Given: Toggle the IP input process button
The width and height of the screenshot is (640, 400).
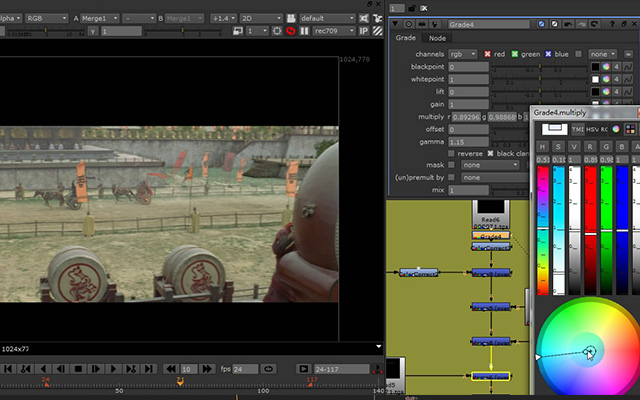Looking at the screenshot, I should coord(363,31).
